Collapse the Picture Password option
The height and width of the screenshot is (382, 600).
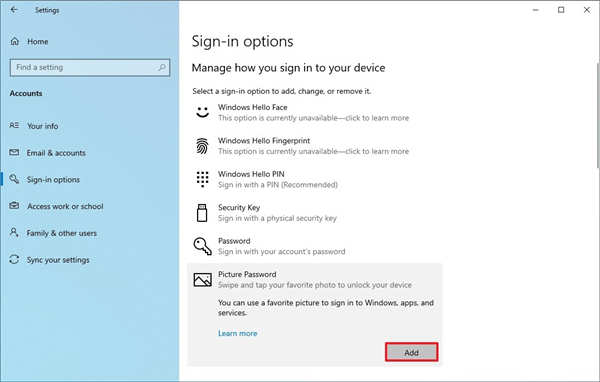tap(314, 279)
